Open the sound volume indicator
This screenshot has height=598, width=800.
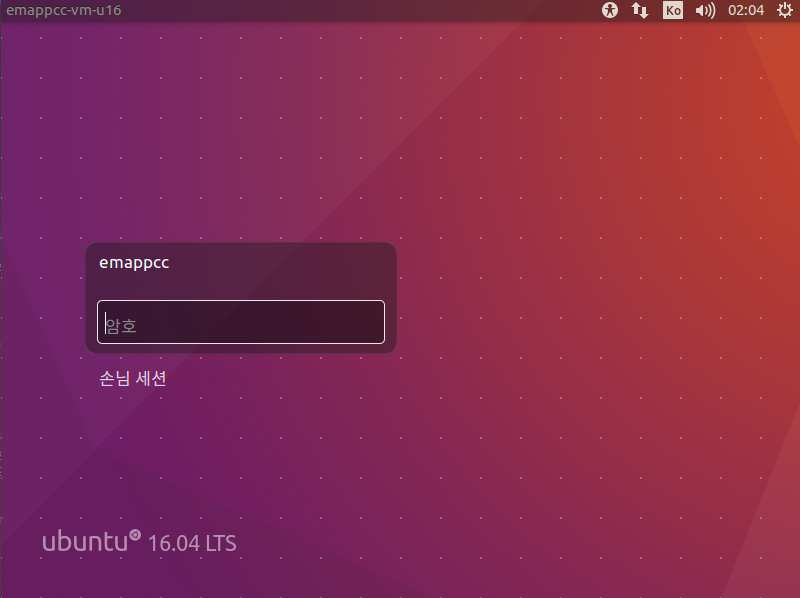(705, 10)
